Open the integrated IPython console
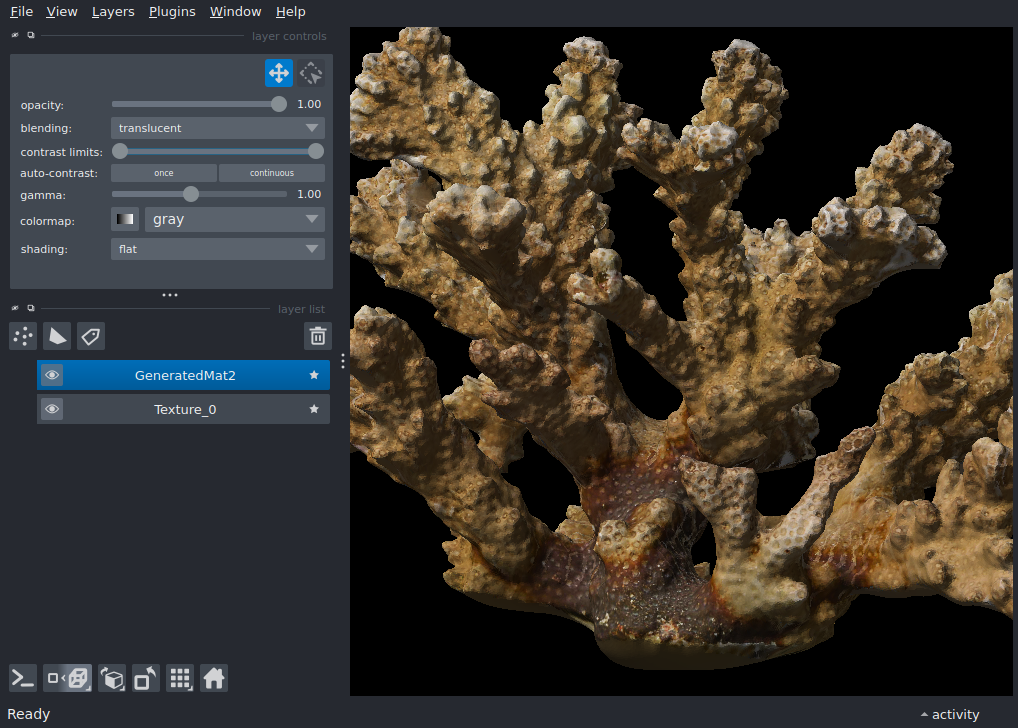The image size is (1018, 728). click(22, 678)
